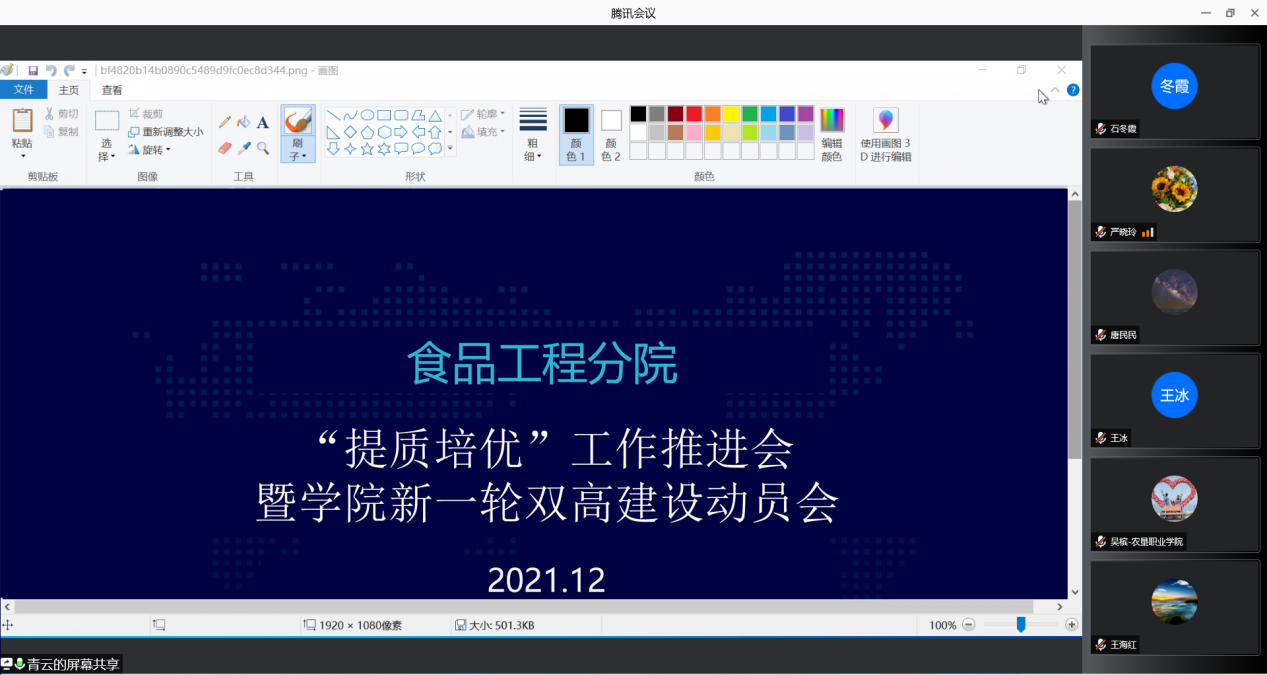This screenshot has height=675, width=1267.
Task: Select the five-point star shape
Action: 367,148
